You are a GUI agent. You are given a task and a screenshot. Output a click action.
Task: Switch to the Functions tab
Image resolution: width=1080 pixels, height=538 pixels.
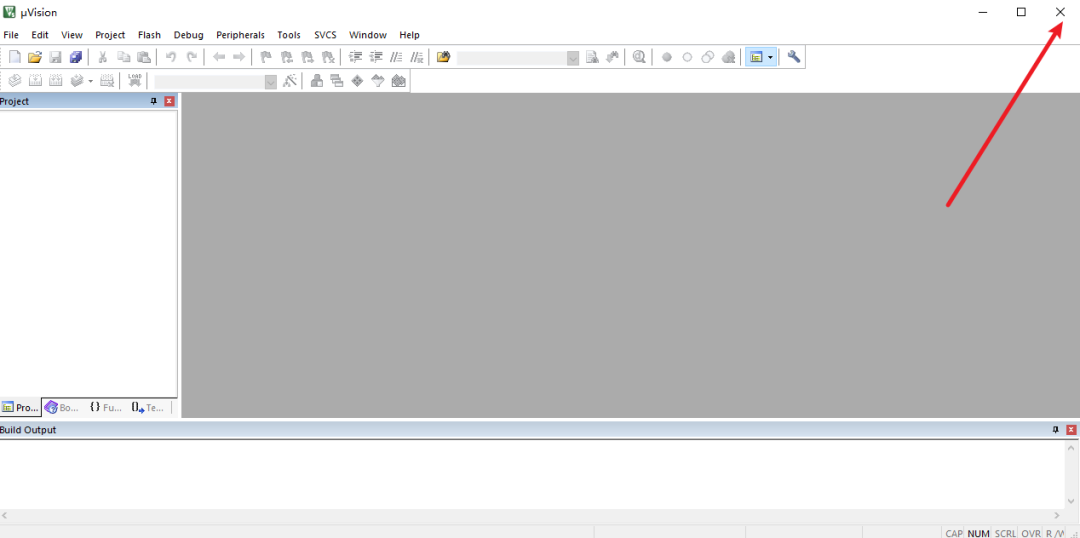tap(105, 407)
